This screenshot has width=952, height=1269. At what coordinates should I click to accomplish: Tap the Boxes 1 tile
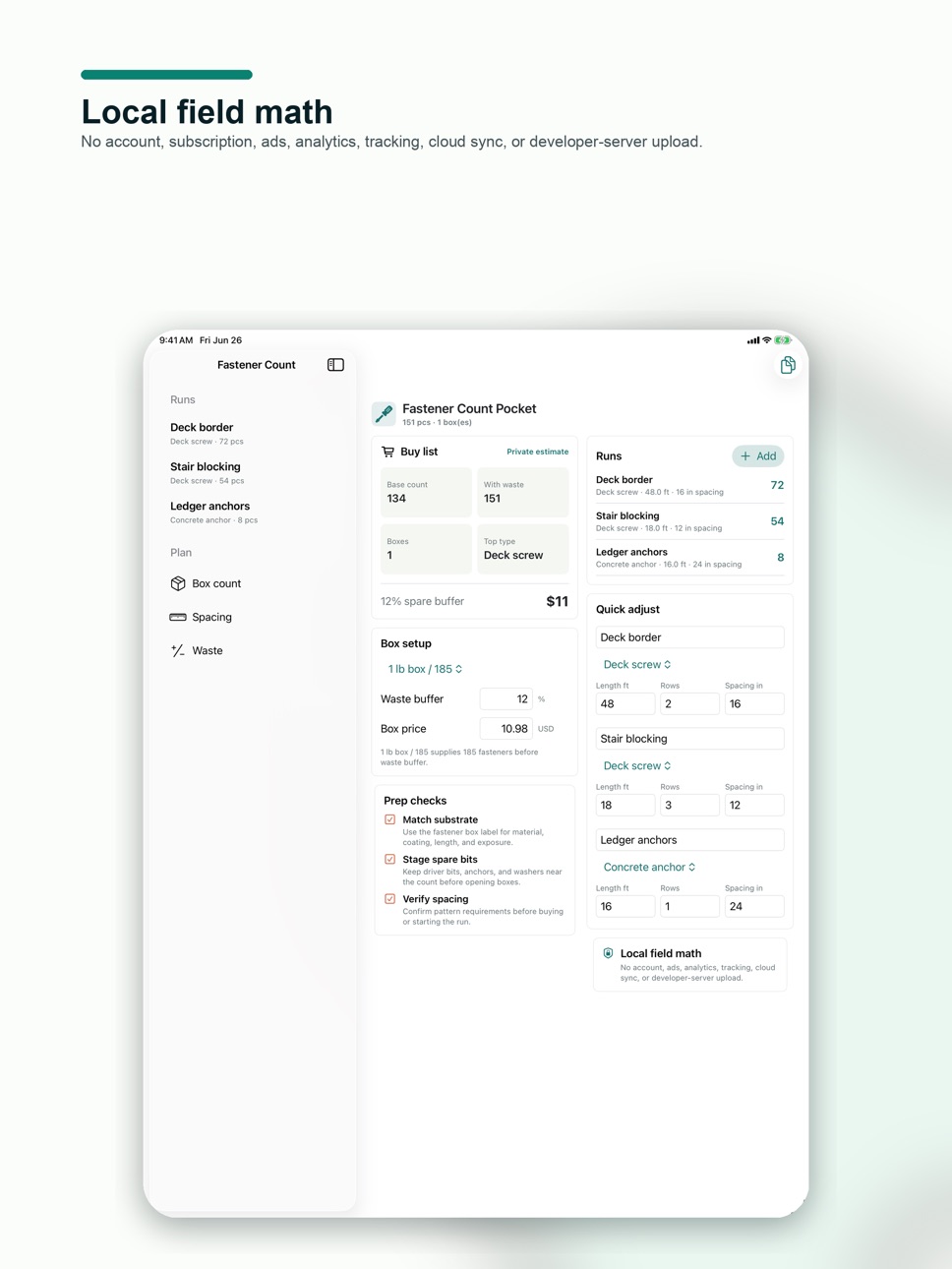coord(426,549)
